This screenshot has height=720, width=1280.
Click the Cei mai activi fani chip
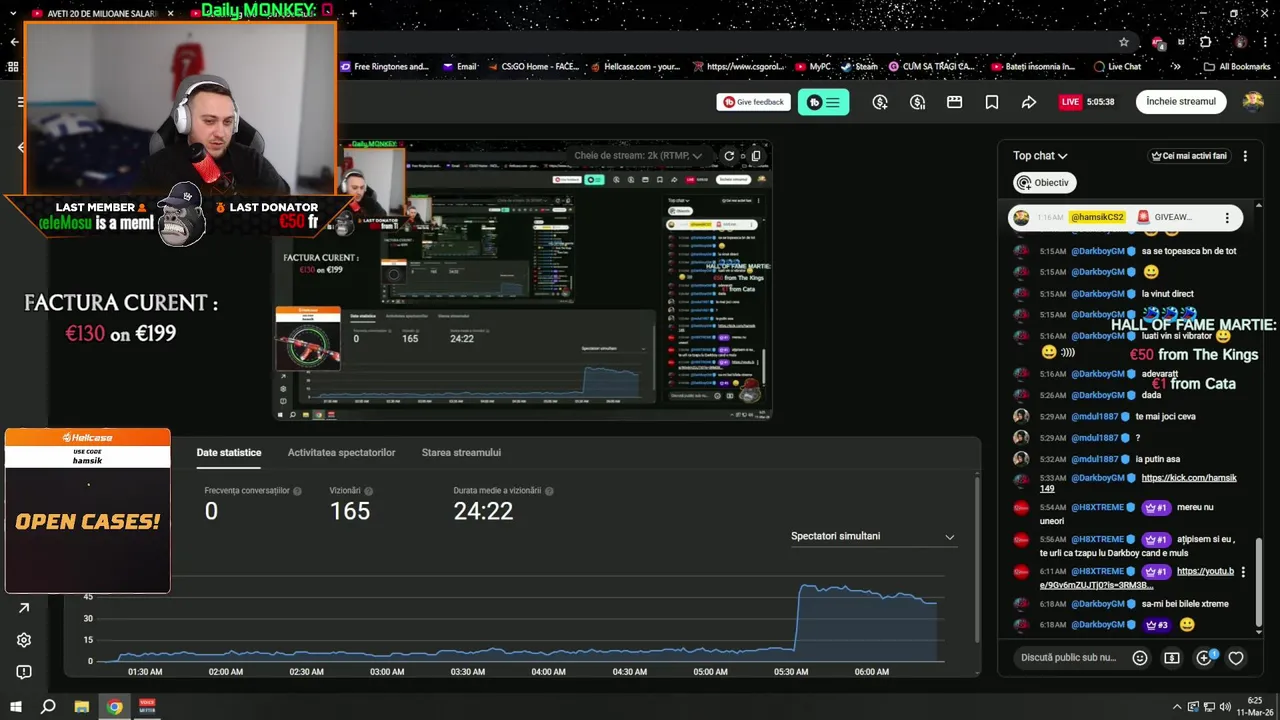pos(1189,156)
